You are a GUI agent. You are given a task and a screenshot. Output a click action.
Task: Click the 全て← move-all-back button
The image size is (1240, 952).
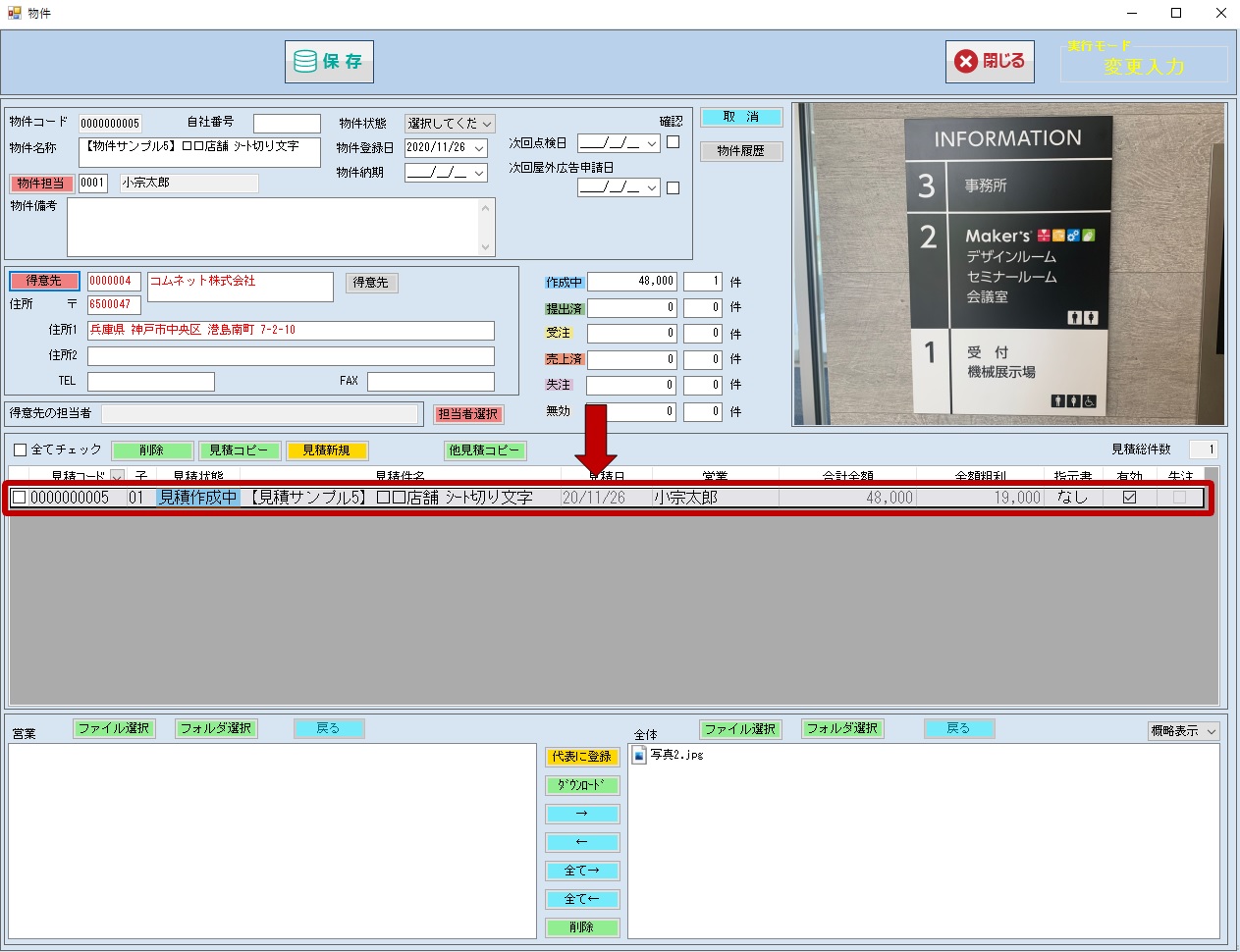pyautogui.click(x=582, y=899)
